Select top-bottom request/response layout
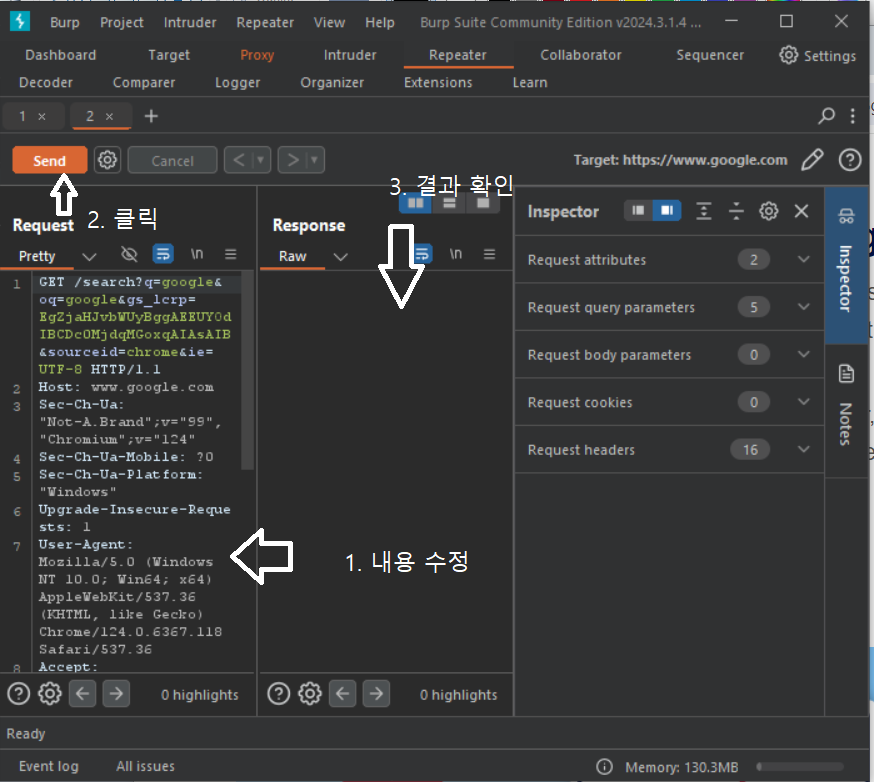This screenshot has width=874, height=782. coord(449,203)
